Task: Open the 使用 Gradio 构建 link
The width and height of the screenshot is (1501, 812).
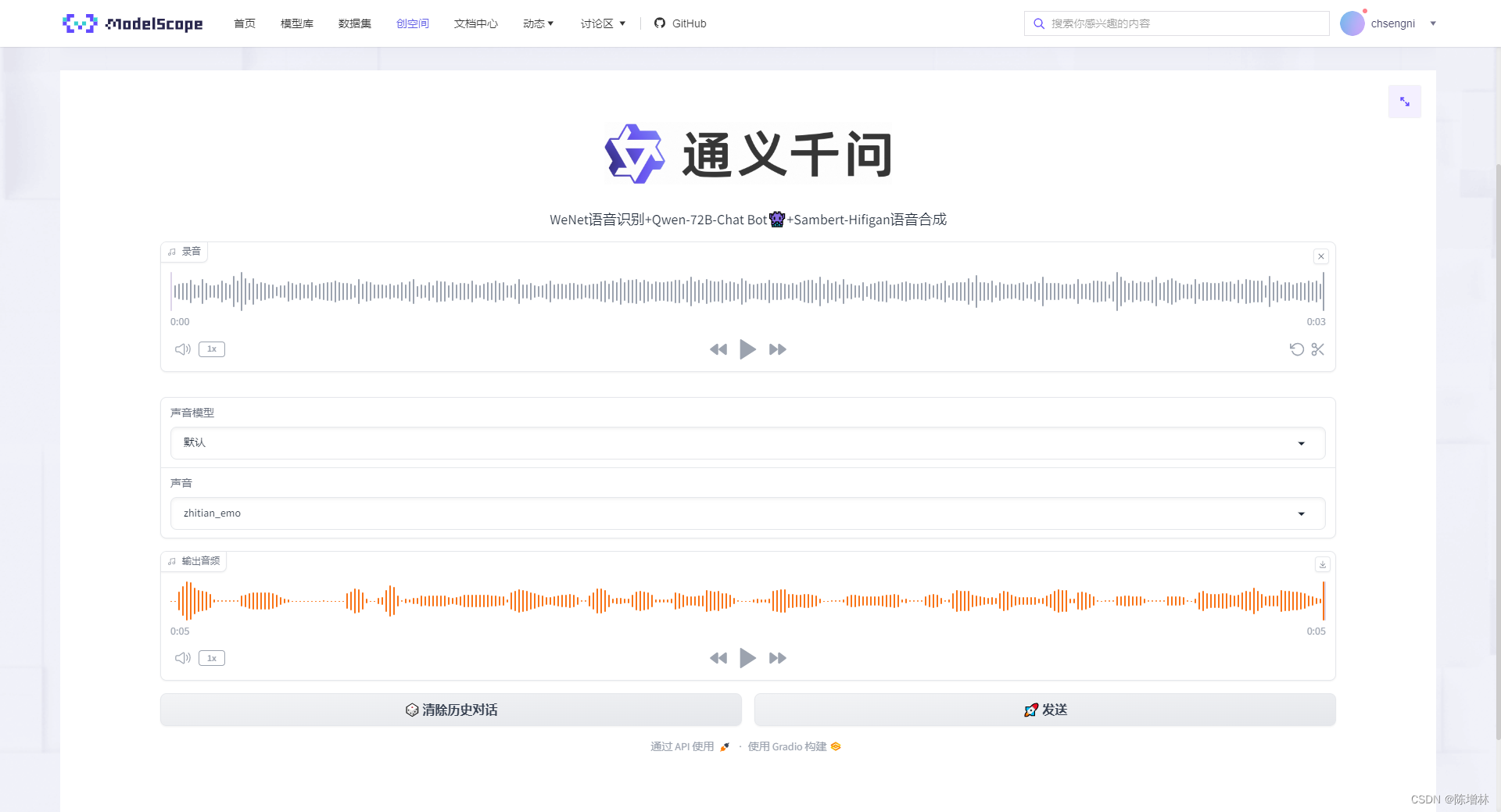Action: (x=794, y=746)
